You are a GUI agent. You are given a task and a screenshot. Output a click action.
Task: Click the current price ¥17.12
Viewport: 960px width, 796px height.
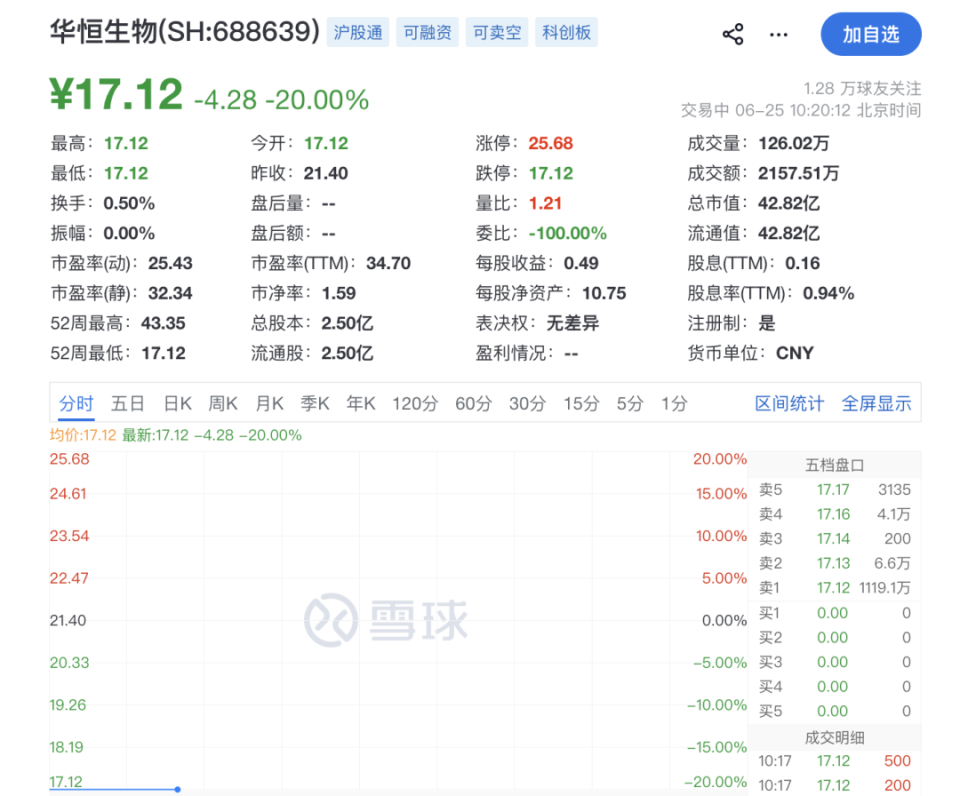pyautogui.click(x=116, y=94)
